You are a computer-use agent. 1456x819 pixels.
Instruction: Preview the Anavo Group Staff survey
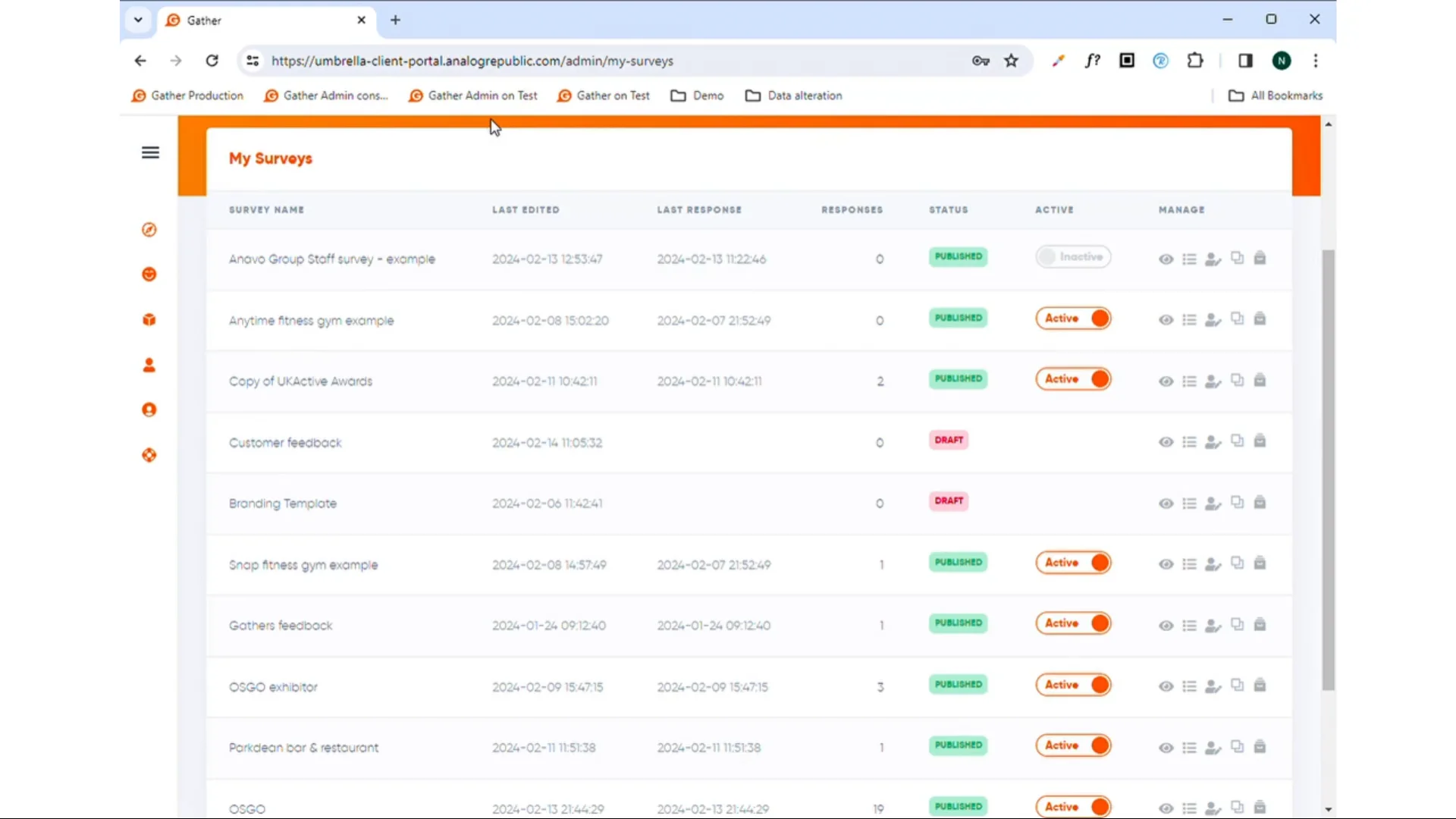point(1166,259)
